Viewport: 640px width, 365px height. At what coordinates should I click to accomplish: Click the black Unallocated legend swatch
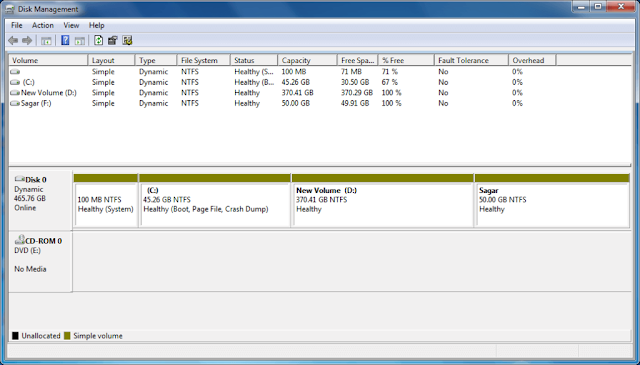[16, 336]
